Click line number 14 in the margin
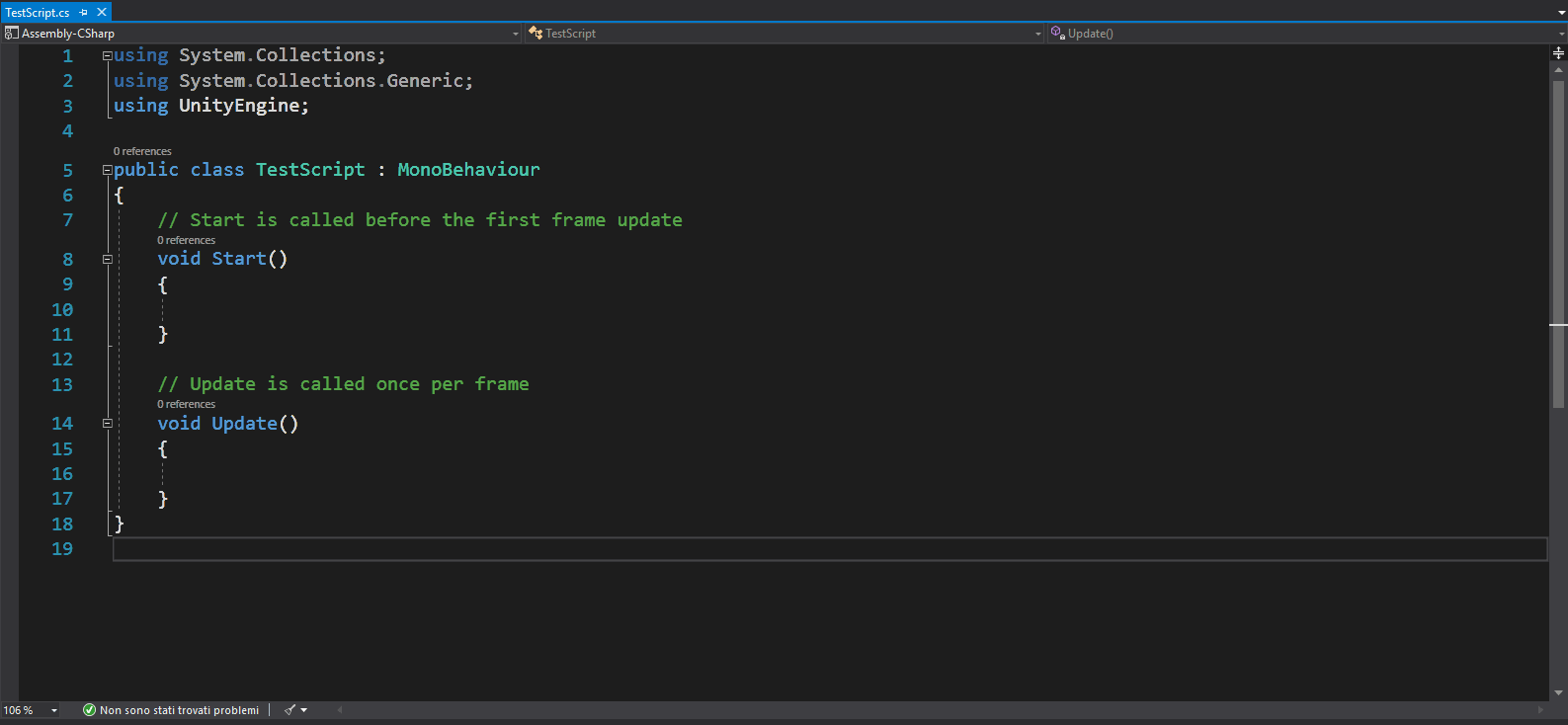1568x725 pixels. point(62,423)
